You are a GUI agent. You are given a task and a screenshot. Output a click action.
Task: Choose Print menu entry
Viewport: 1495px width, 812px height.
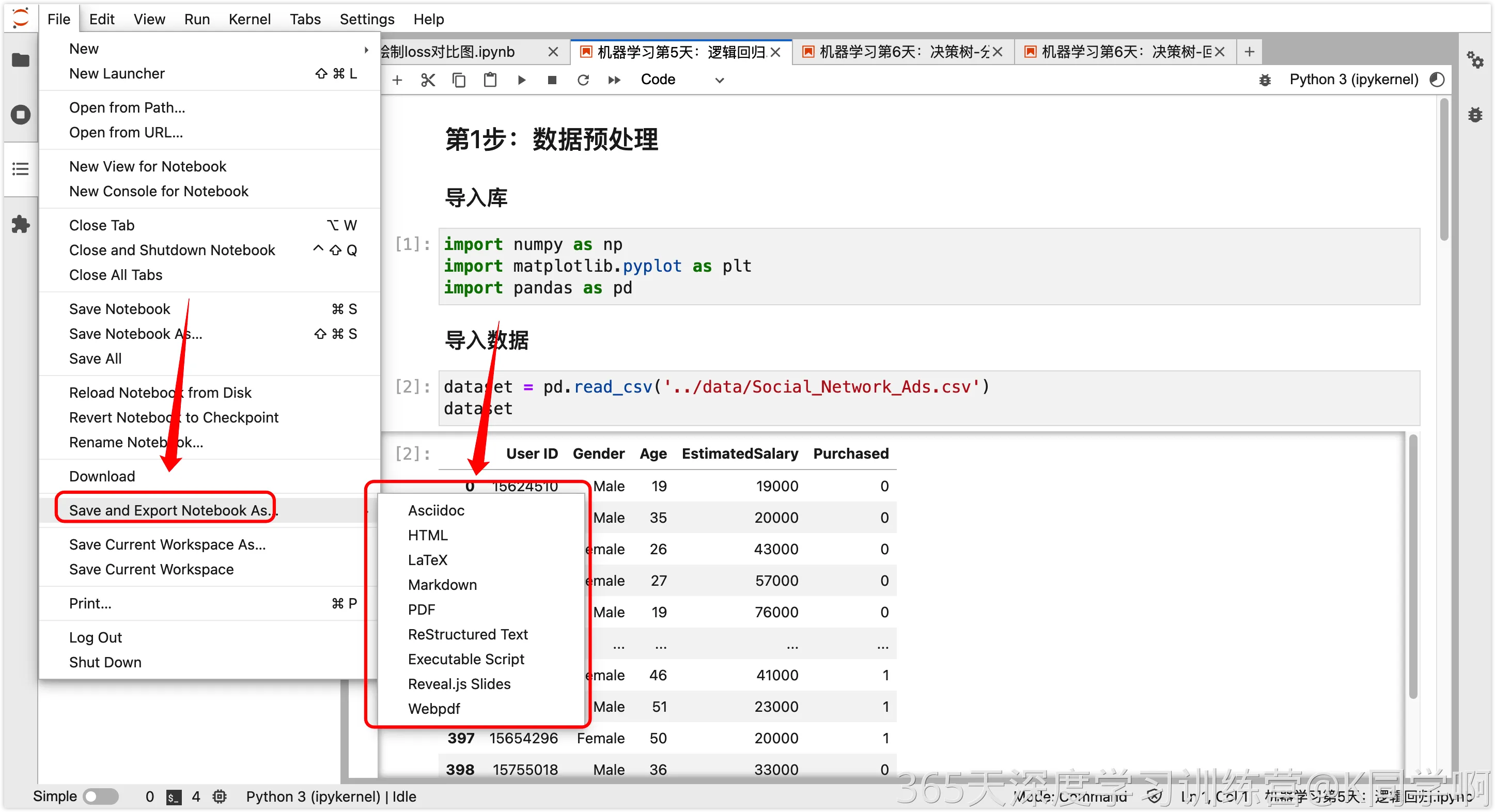click(210, 604)
